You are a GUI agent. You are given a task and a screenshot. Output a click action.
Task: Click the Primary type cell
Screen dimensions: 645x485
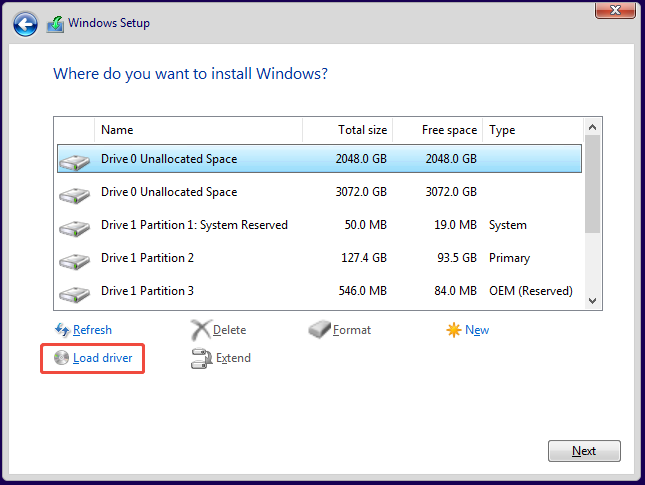pyautogui.click(x=509, y=258)
